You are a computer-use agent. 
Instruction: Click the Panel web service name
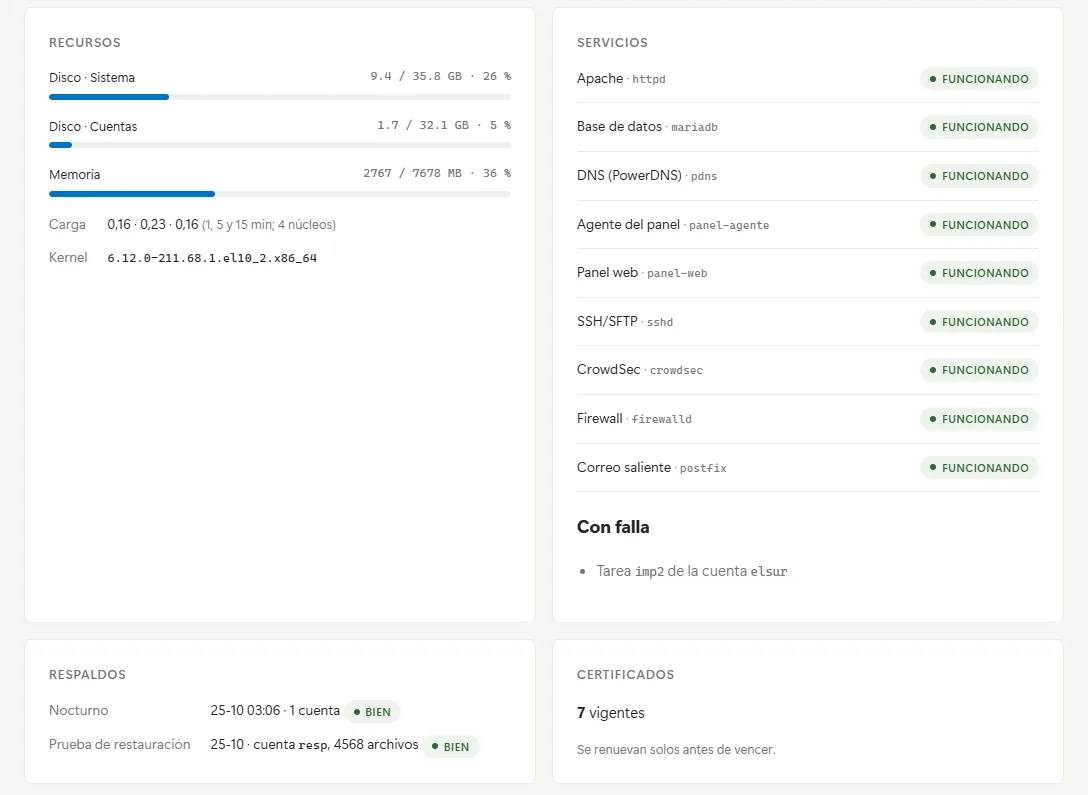(x=607, y=272)
